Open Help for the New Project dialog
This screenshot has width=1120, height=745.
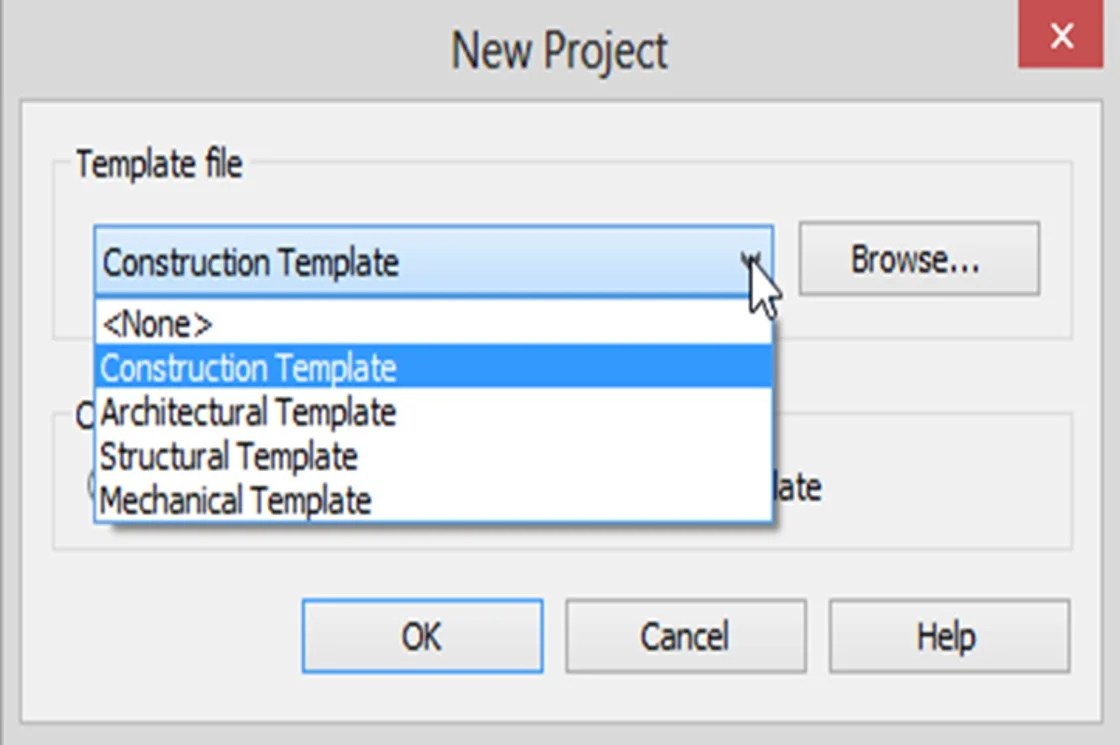click(948, 635)
